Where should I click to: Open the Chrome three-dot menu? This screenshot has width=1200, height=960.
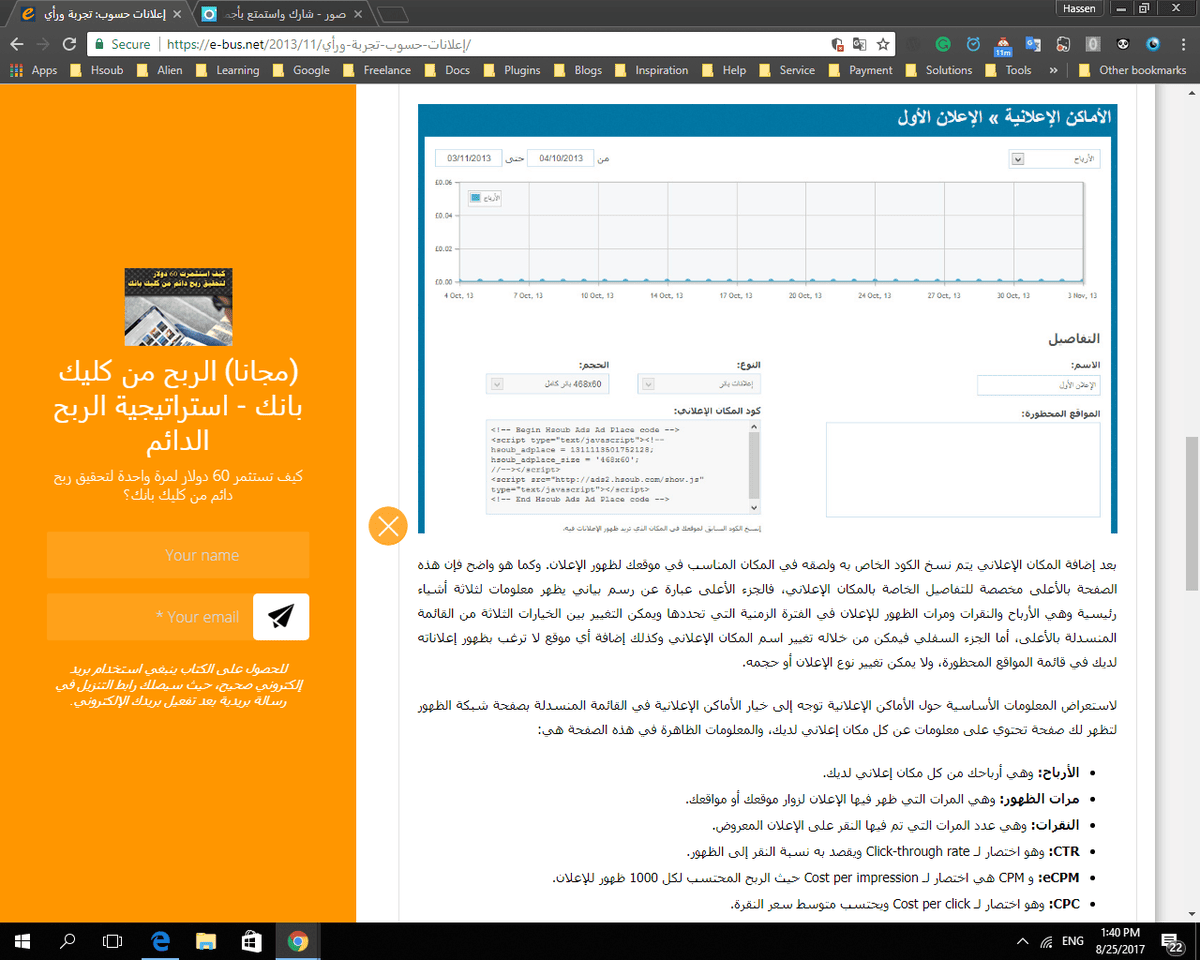tap(1183, 44)
